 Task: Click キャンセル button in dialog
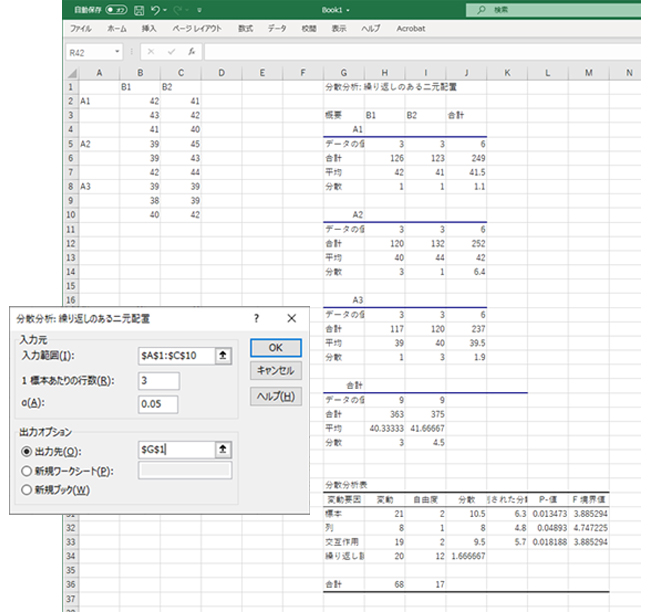[x=276, y=370]
